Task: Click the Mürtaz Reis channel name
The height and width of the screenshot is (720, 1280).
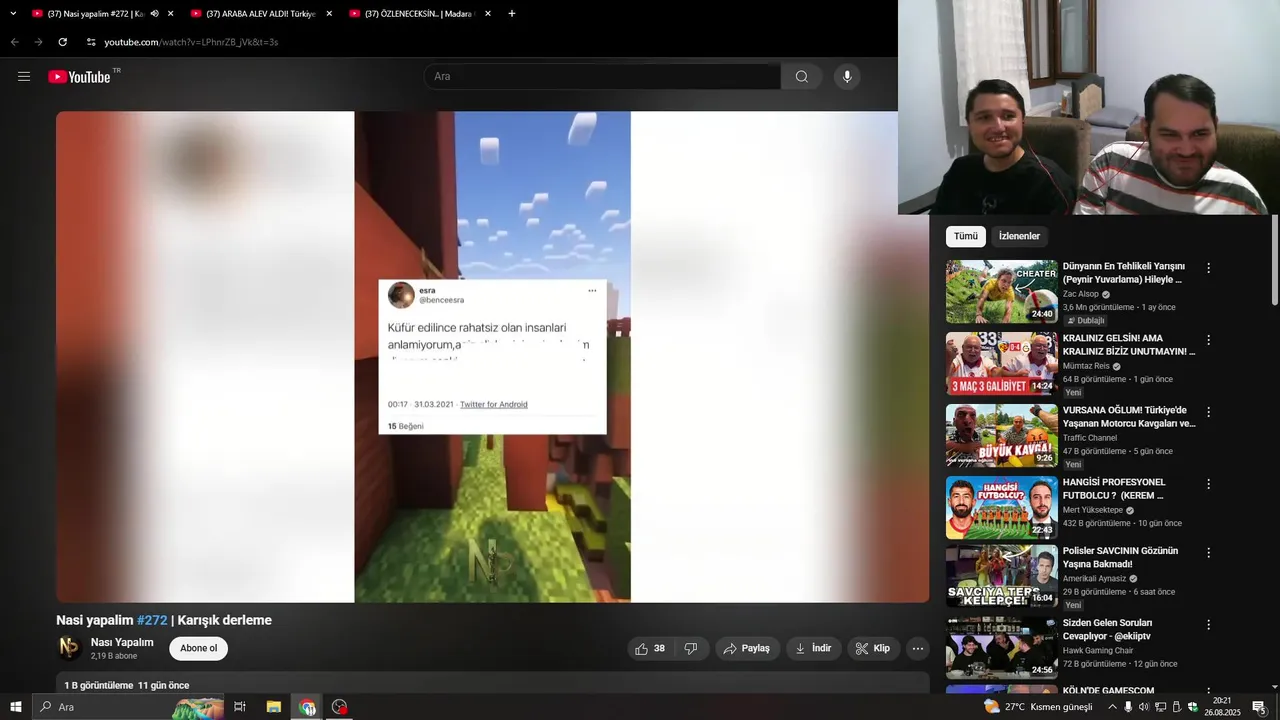Action: click(x=1086, y=366)
